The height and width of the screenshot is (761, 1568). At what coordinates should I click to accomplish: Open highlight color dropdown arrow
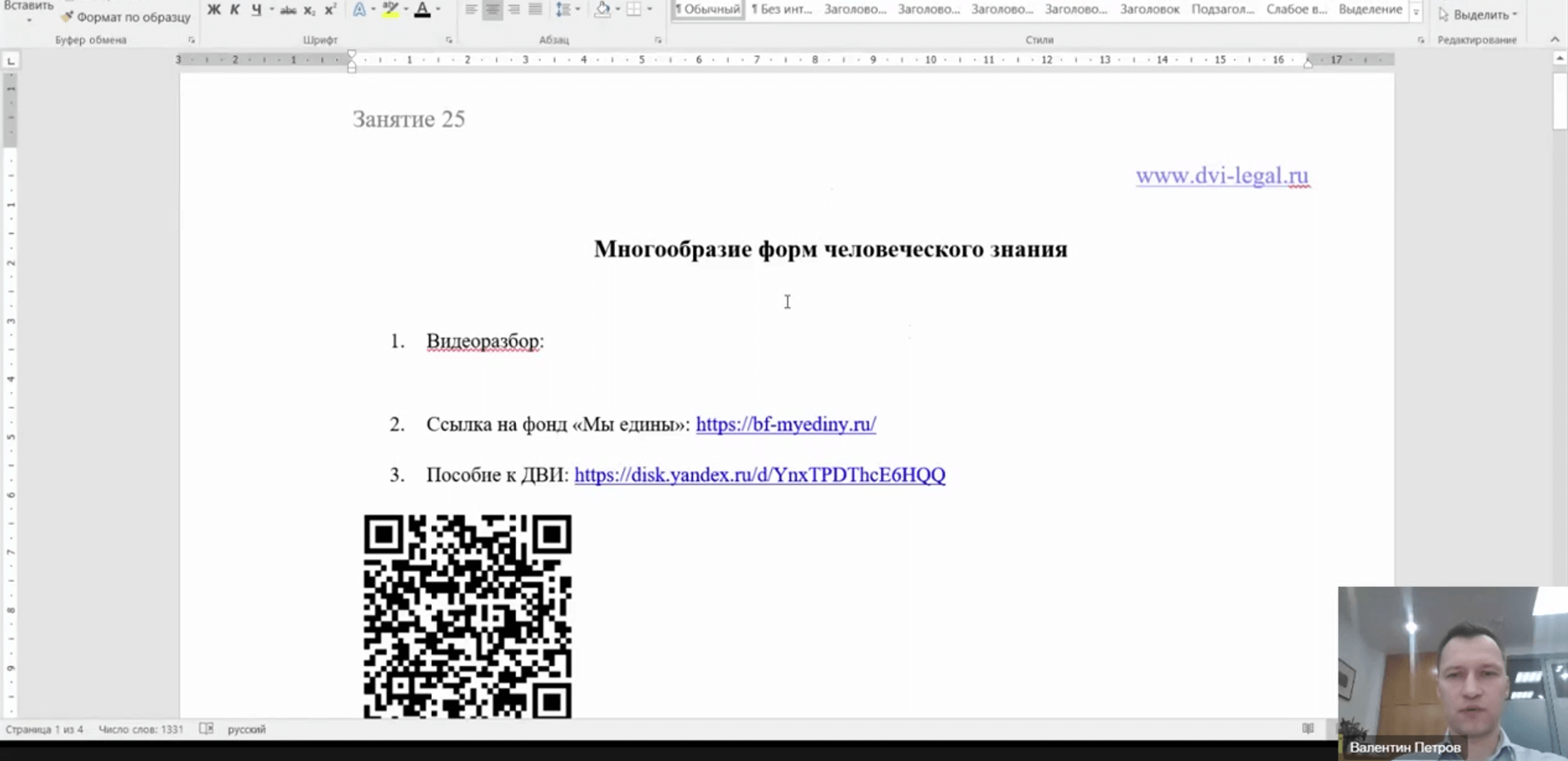click(405, 10)
